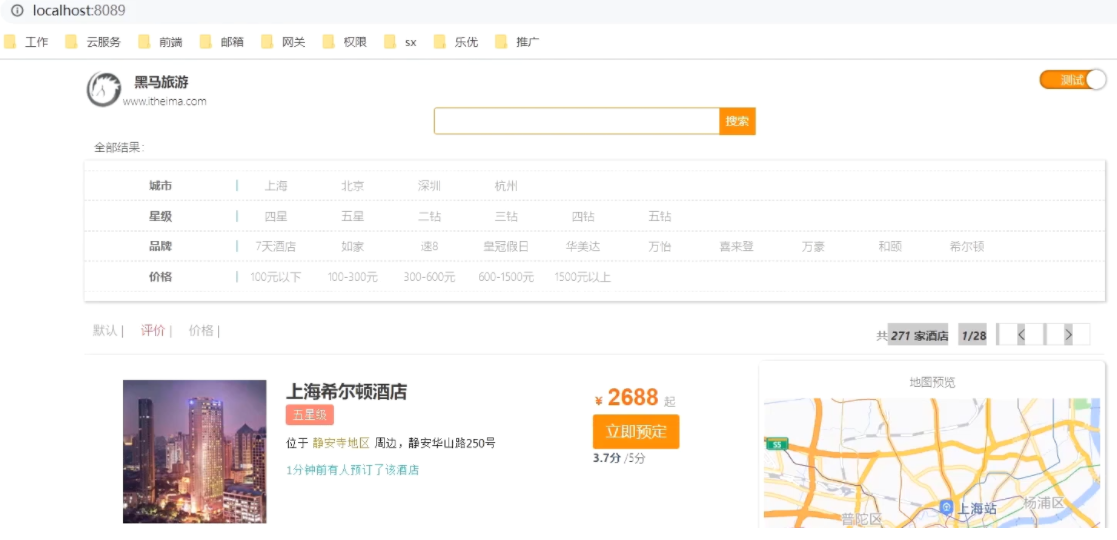Open the 推广 bookmark folder
Image resolution: width=1117 pixels, height=540 pixels.
tap(517, 42)
